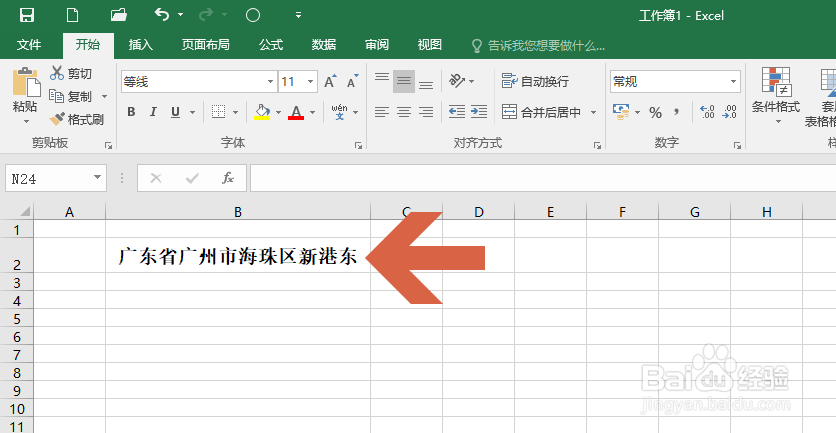Apply red font color

click(x=296, y=112)
